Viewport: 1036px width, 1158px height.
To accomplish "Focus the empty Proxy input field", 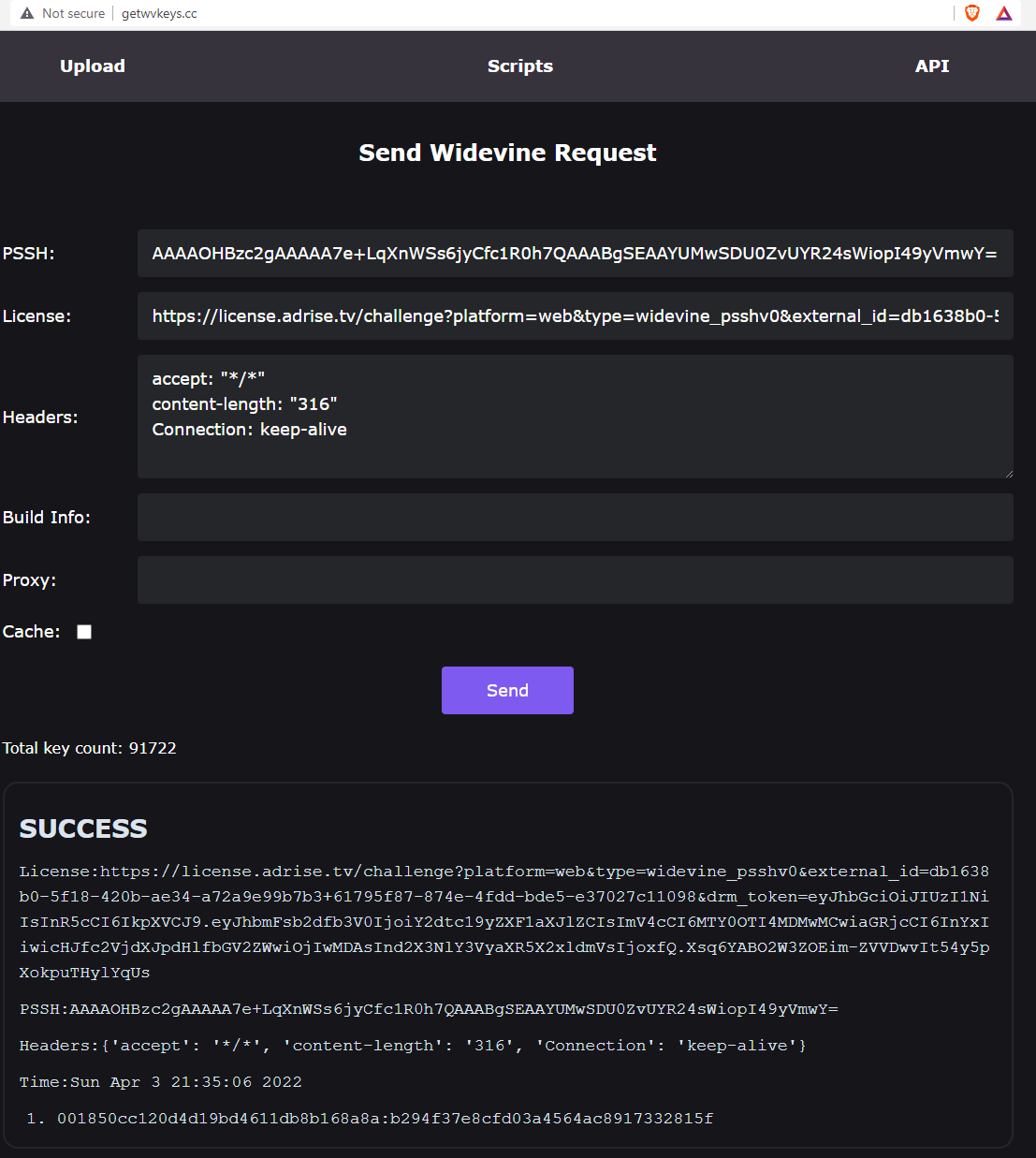I will point(575,580).
